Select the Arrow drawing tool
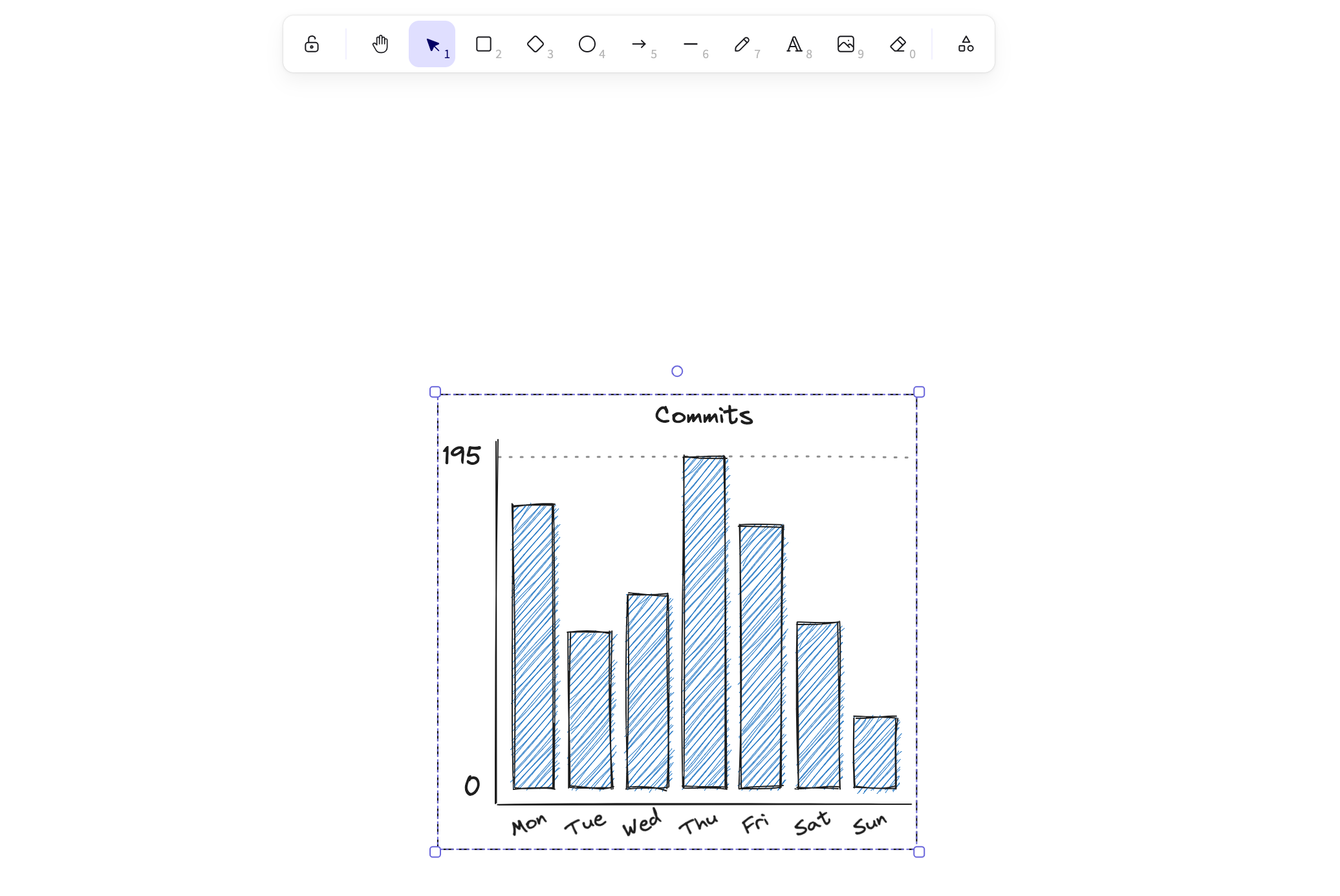1340x896 pixels. point(639,44)
